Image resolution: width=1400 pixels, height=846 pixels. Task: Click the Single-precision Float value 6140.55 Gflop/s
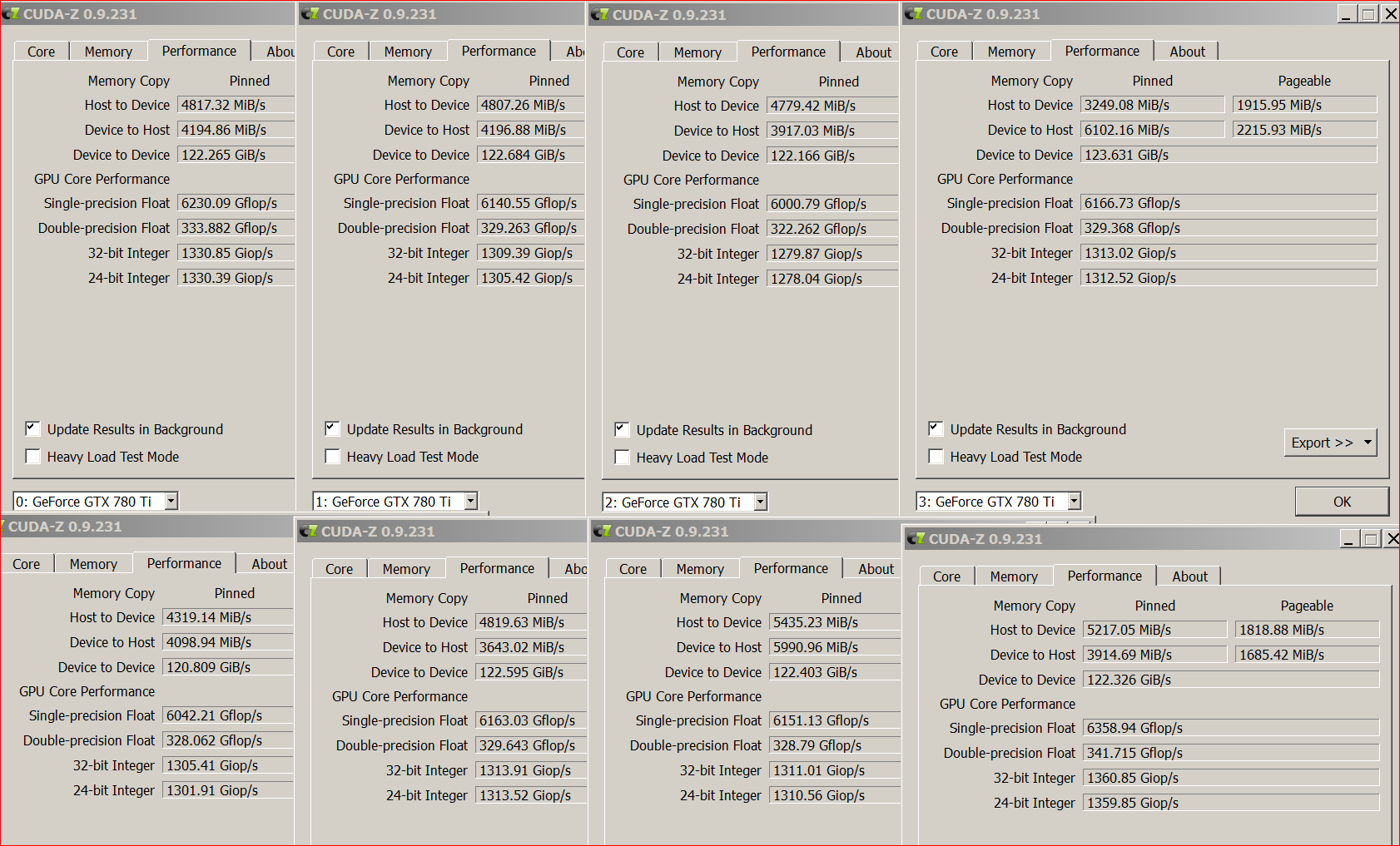[531, 203]
